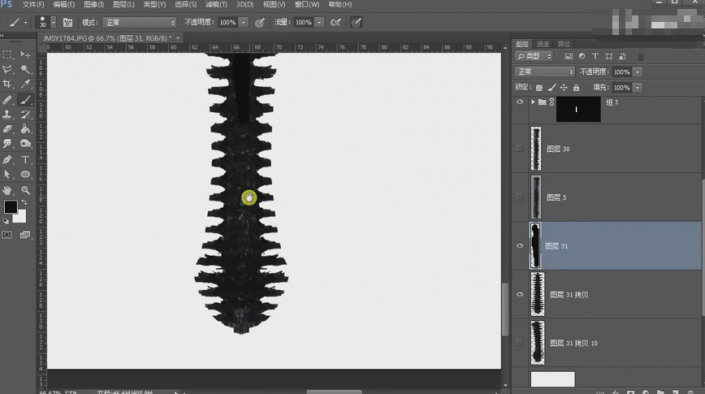Open the 编辑(E) menu
The width and height of the screenshot is (705, 394).
point(64,4)
